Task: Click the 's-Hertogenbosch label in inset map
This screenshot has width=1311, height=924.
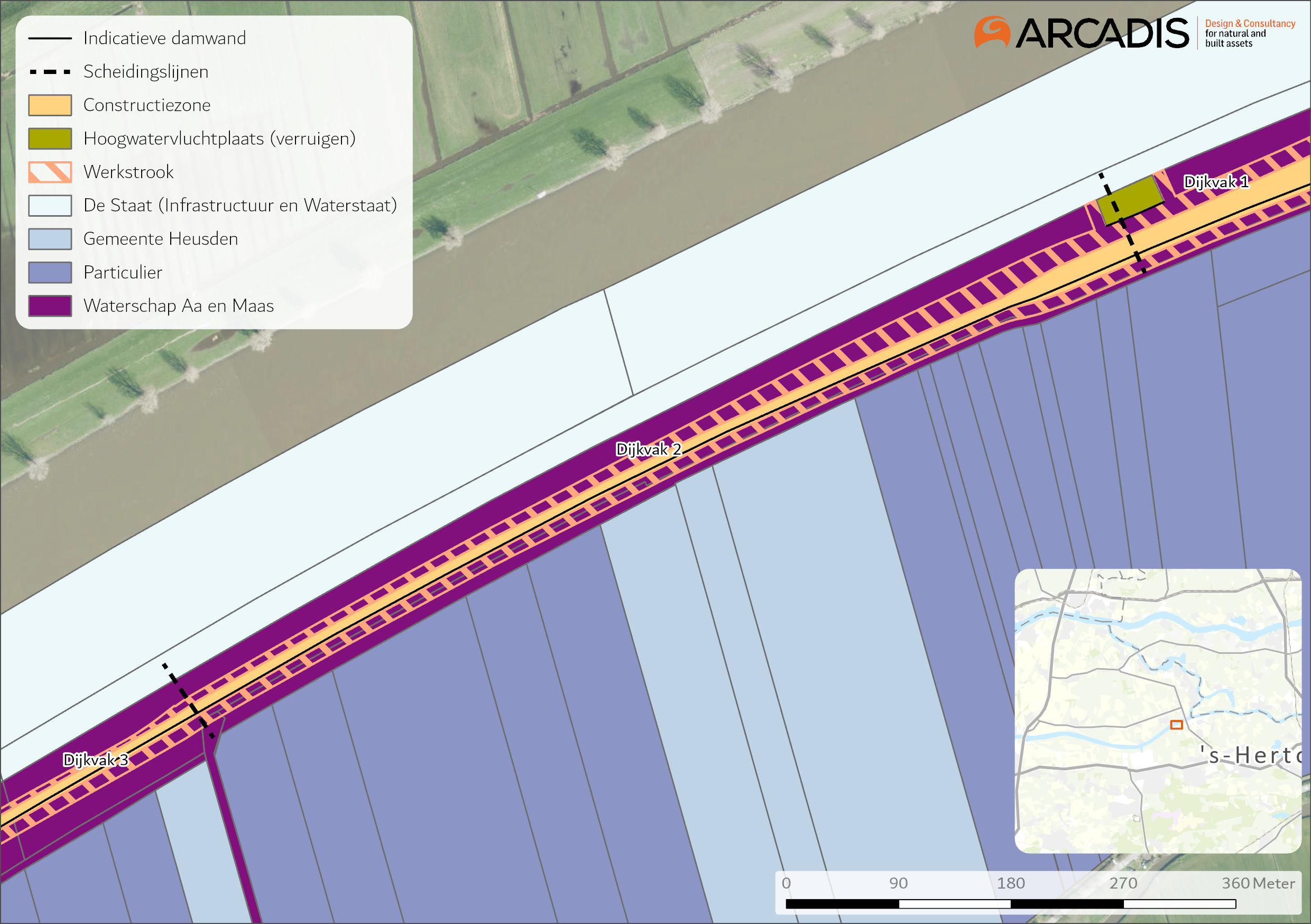Action: coord(1251,755)
